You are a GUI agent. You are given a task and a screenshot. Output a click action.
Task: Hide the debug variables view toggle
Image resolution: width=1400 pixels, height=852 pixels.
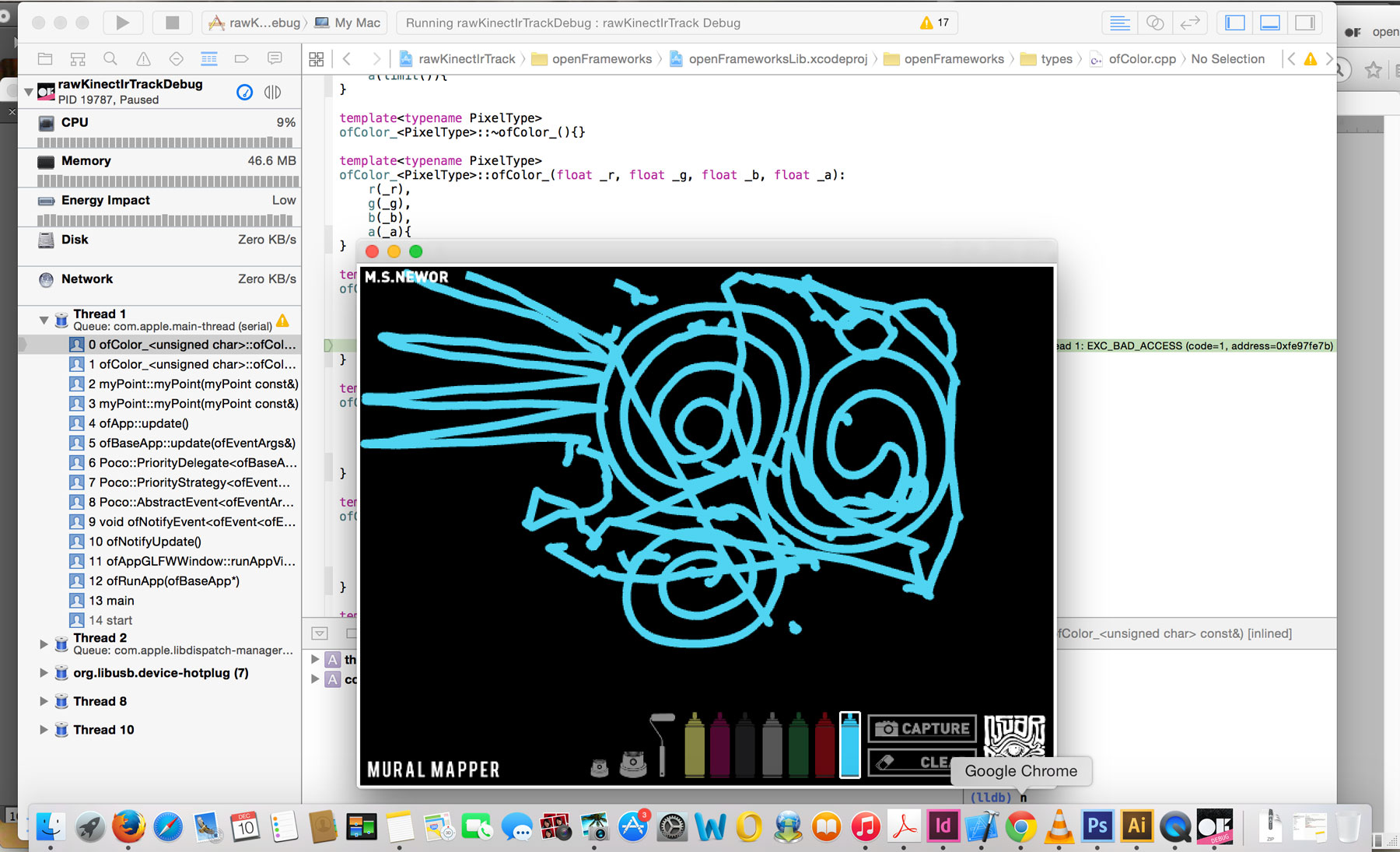[x=320, y=633]
